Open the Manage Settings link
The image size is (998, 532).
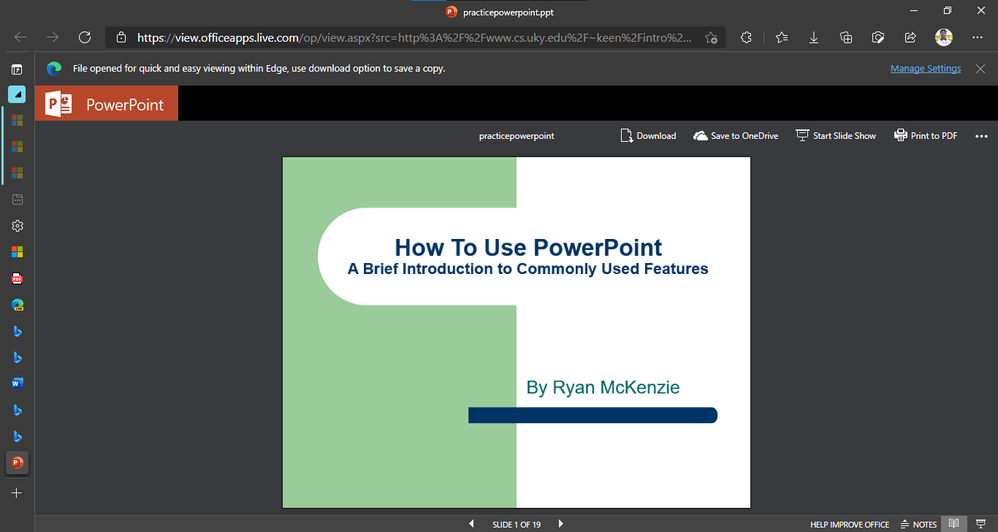(x=925, y=69)
